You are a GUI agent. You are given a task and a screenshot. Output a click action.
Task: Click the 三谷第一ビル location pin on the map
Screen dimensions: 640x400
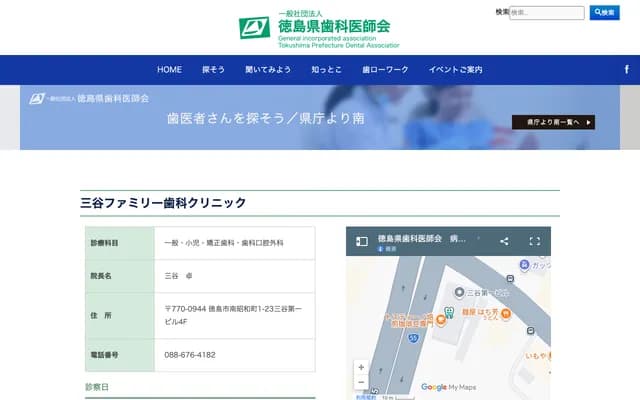pyautogui.click(x=460, y=292)
